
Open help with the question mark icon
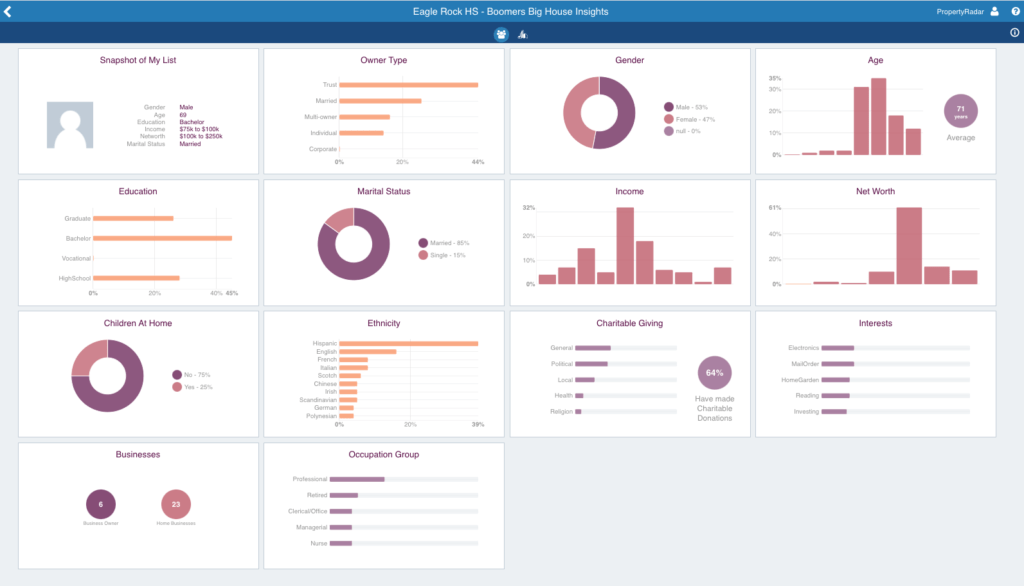(x=1016, y=11)
